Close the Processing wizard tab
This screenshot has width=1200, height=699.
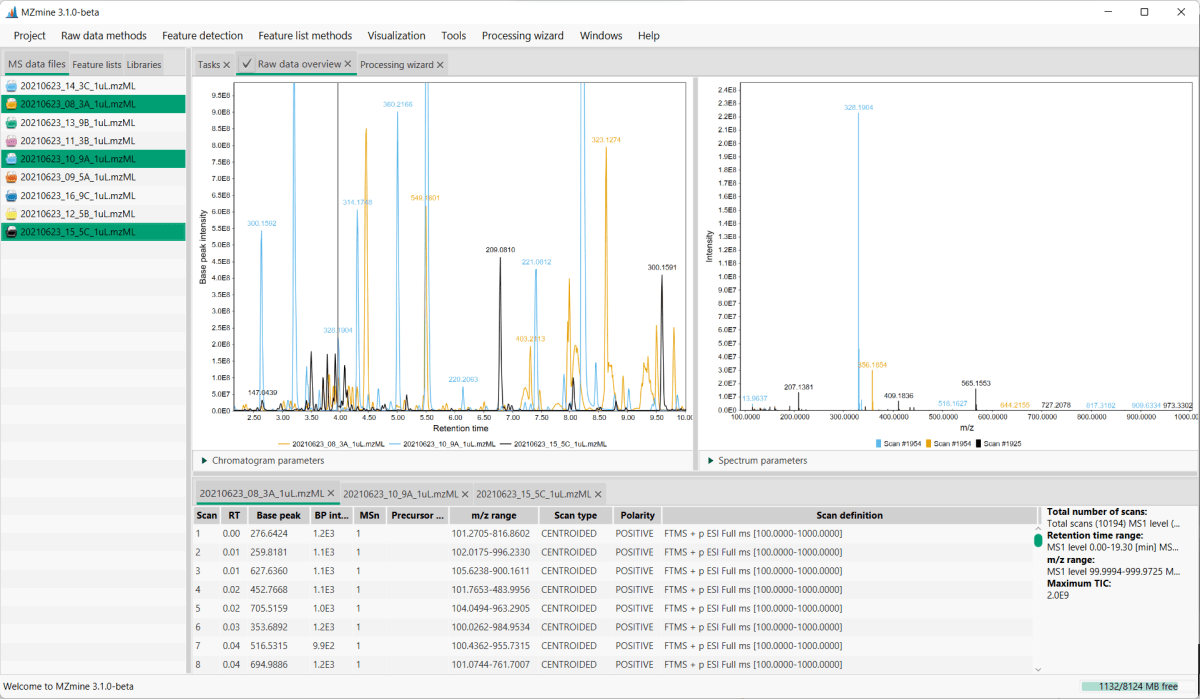point(440,65)
